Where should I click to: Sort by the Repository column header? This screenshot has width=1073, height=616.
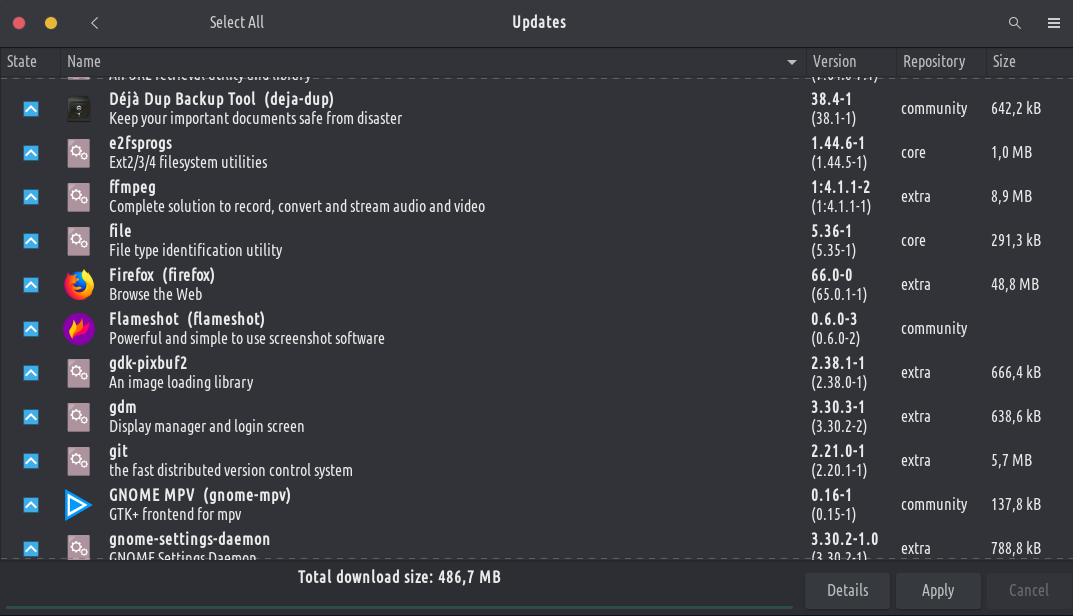tap(933, 62)
